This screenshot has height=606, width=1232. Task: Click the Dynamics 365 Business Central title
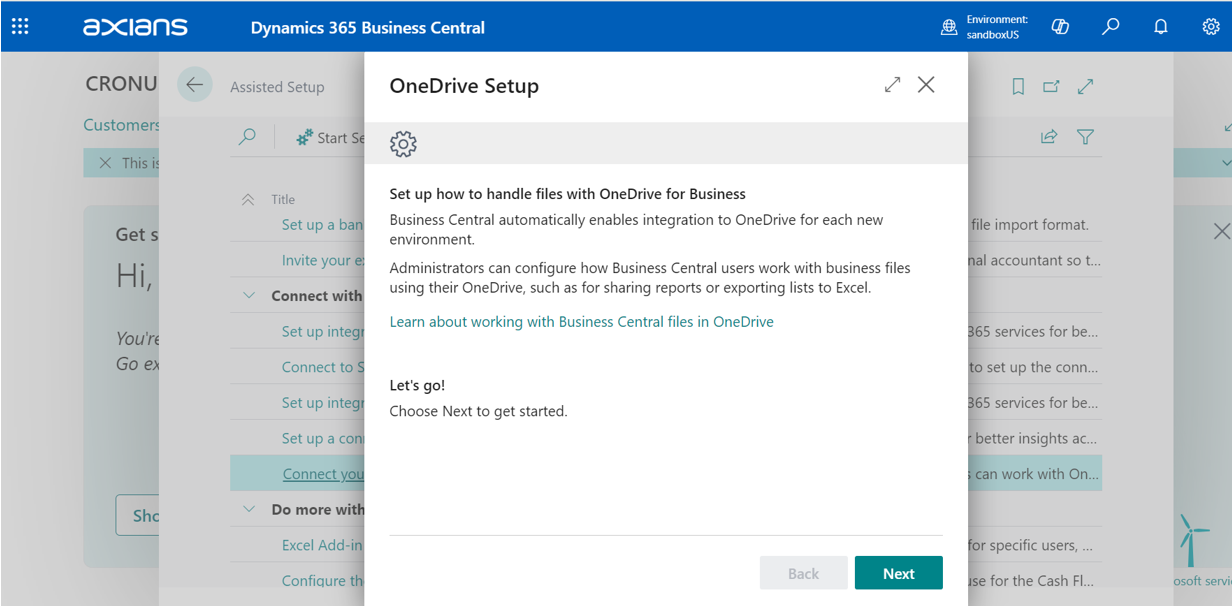(367, 28)
